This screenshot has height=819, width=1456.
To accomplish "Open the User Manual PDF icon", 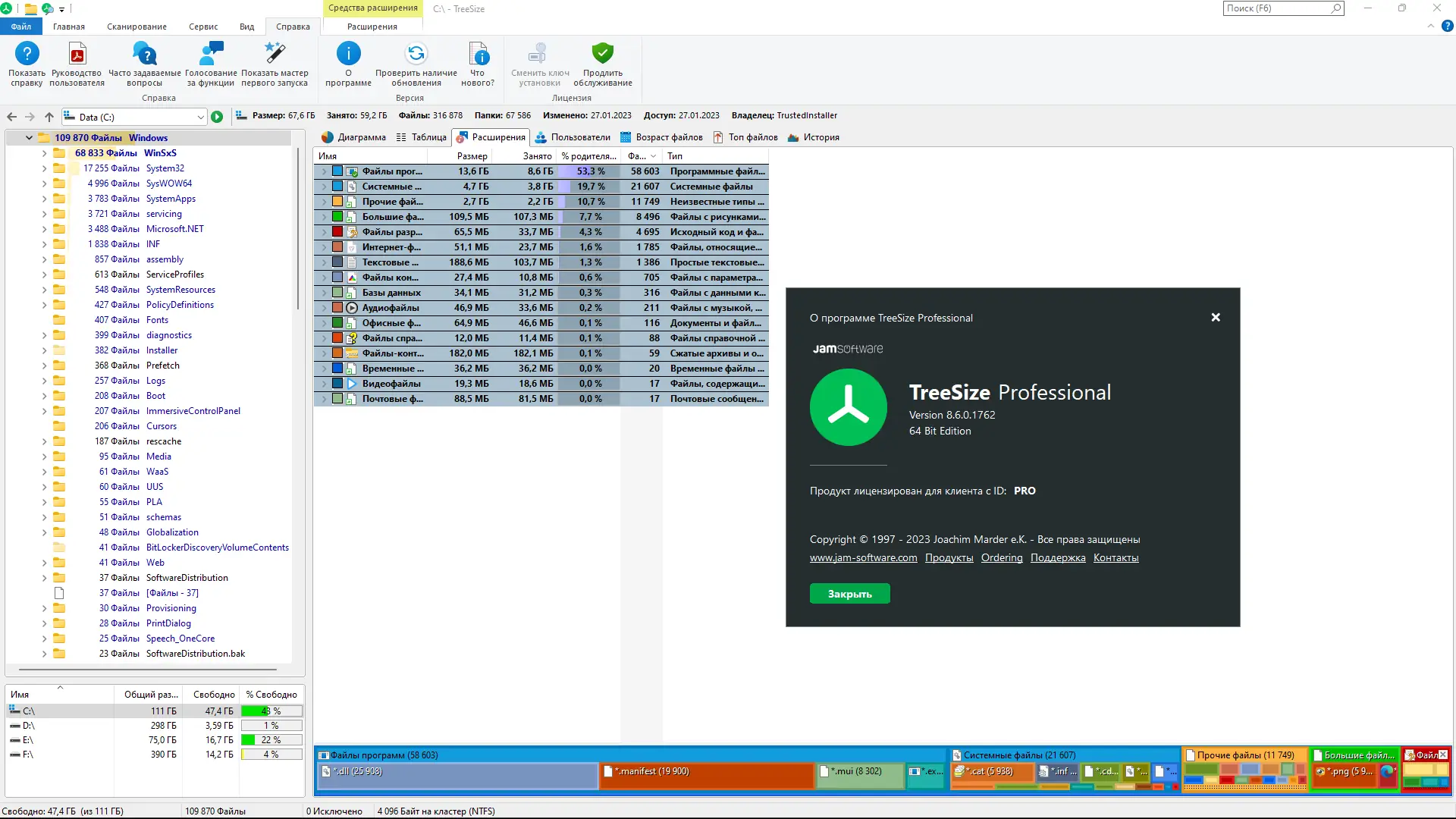I will pyautogui.click(x=77, y=55).
